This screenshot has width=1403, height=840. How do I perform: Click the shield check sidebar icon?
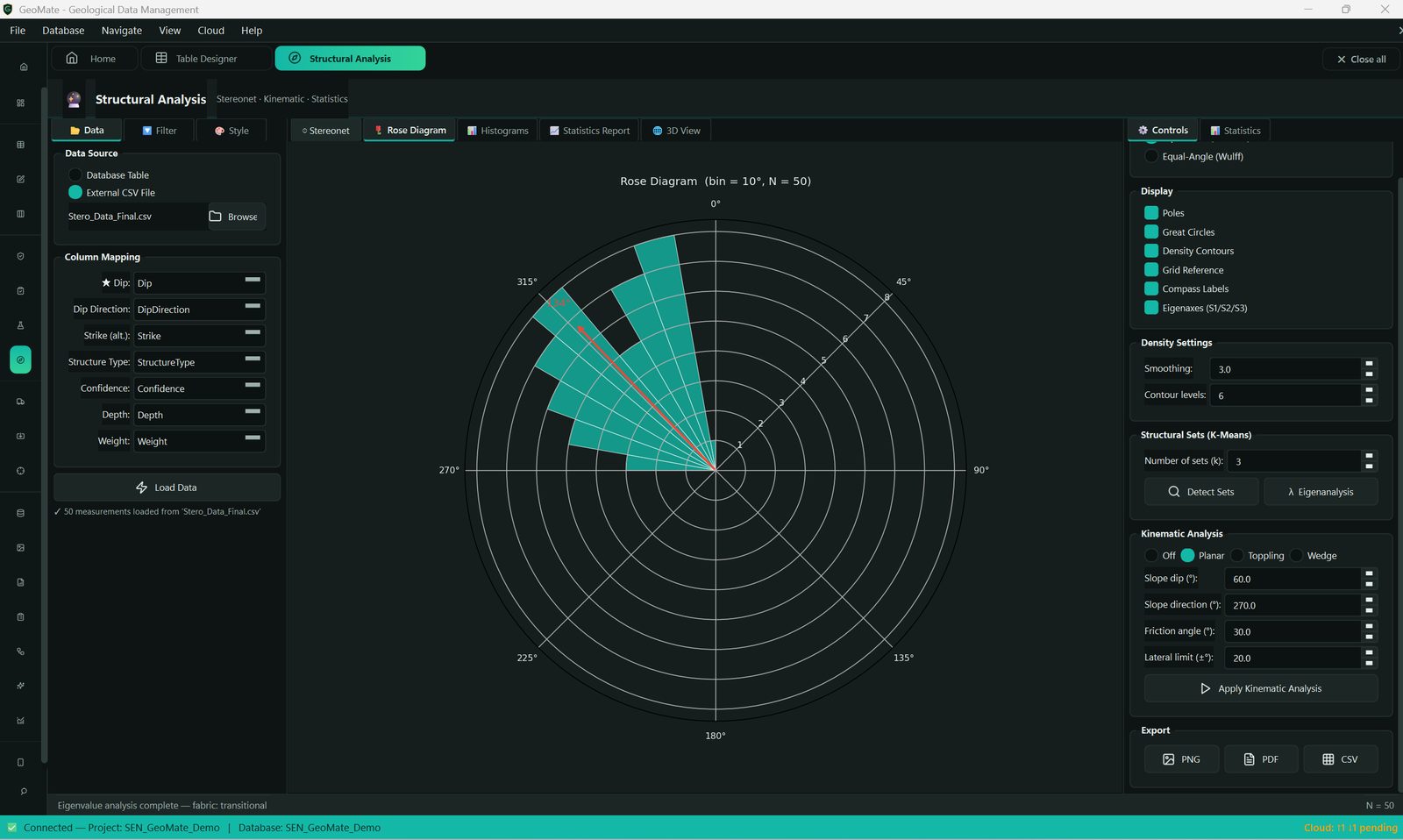(x=20, y=256)
